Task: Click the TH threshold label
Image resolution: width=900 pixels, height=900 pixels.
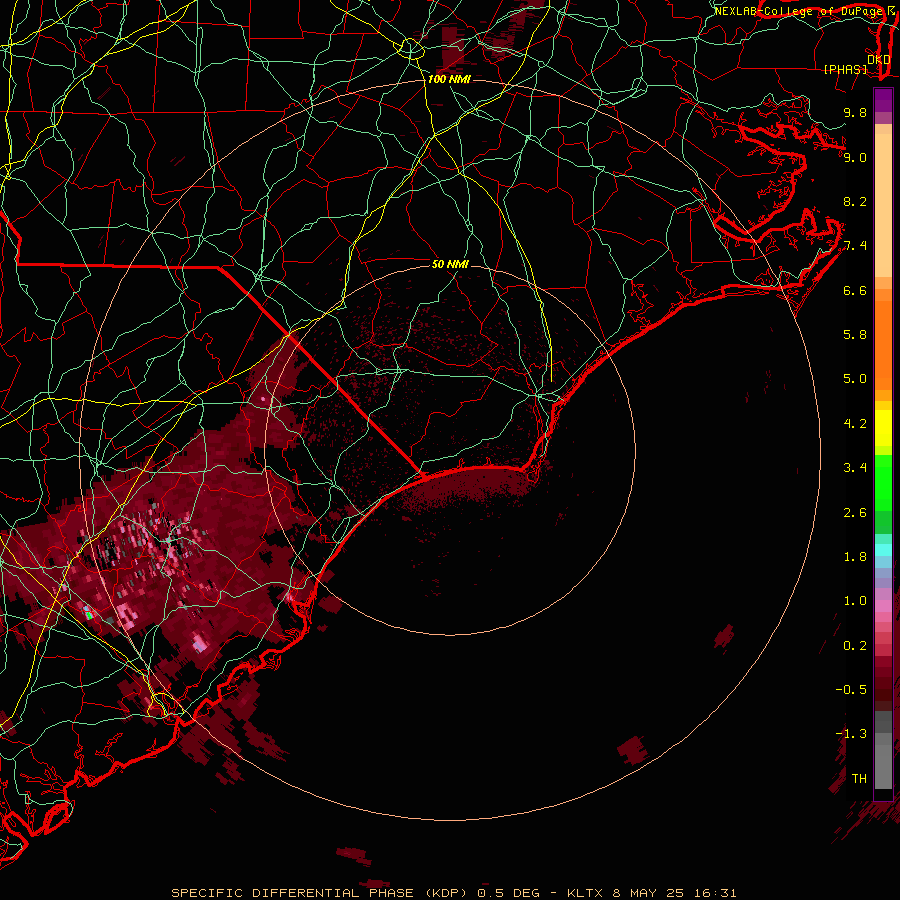Action: click(x=859, y=779)
